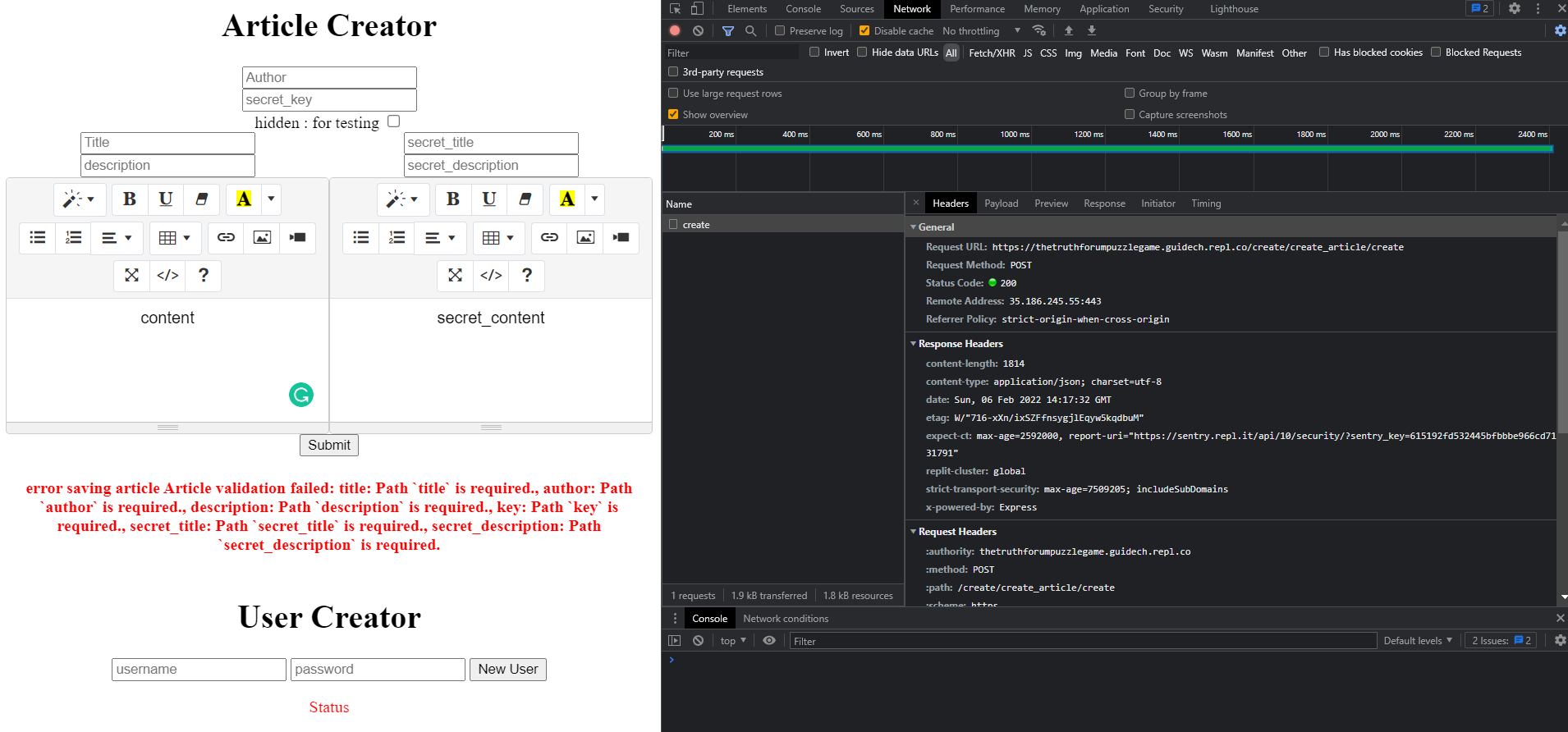Open secret_content editor table dropdown
The height and width of the screenshot is (732, 1568).
(498, 238)
